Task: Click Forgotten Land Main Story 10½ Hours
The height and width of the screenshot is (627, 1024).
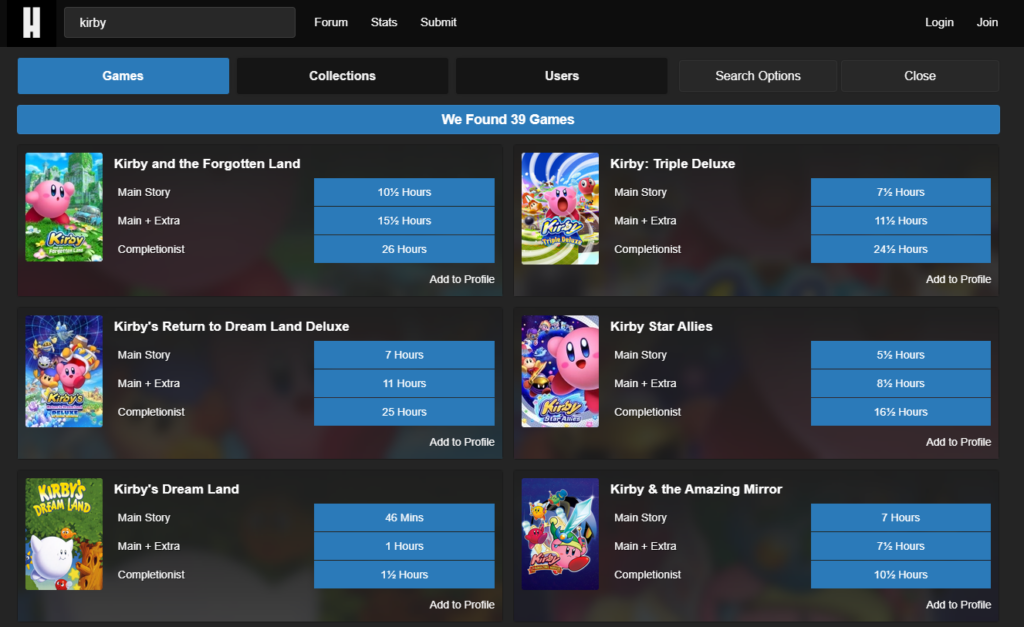Action: [x=404, y=192]
